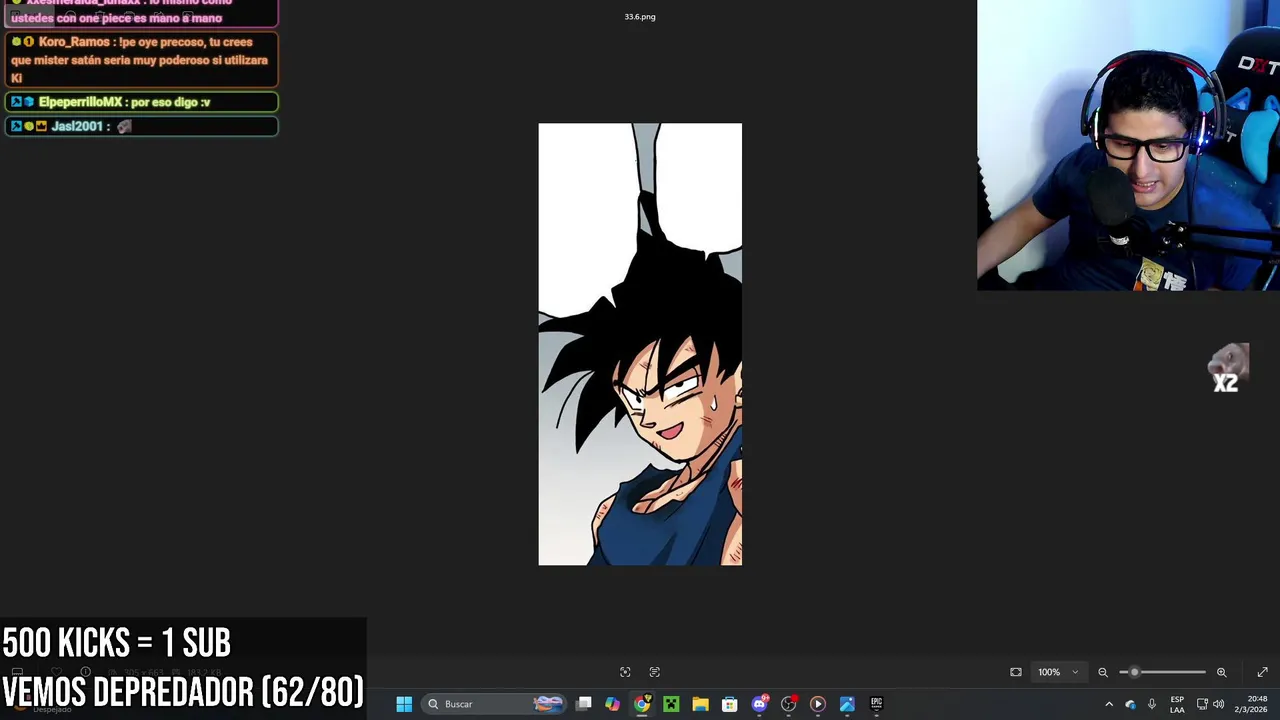Click the ElpeperrilloMX chat message

click(x=141, y=102)
